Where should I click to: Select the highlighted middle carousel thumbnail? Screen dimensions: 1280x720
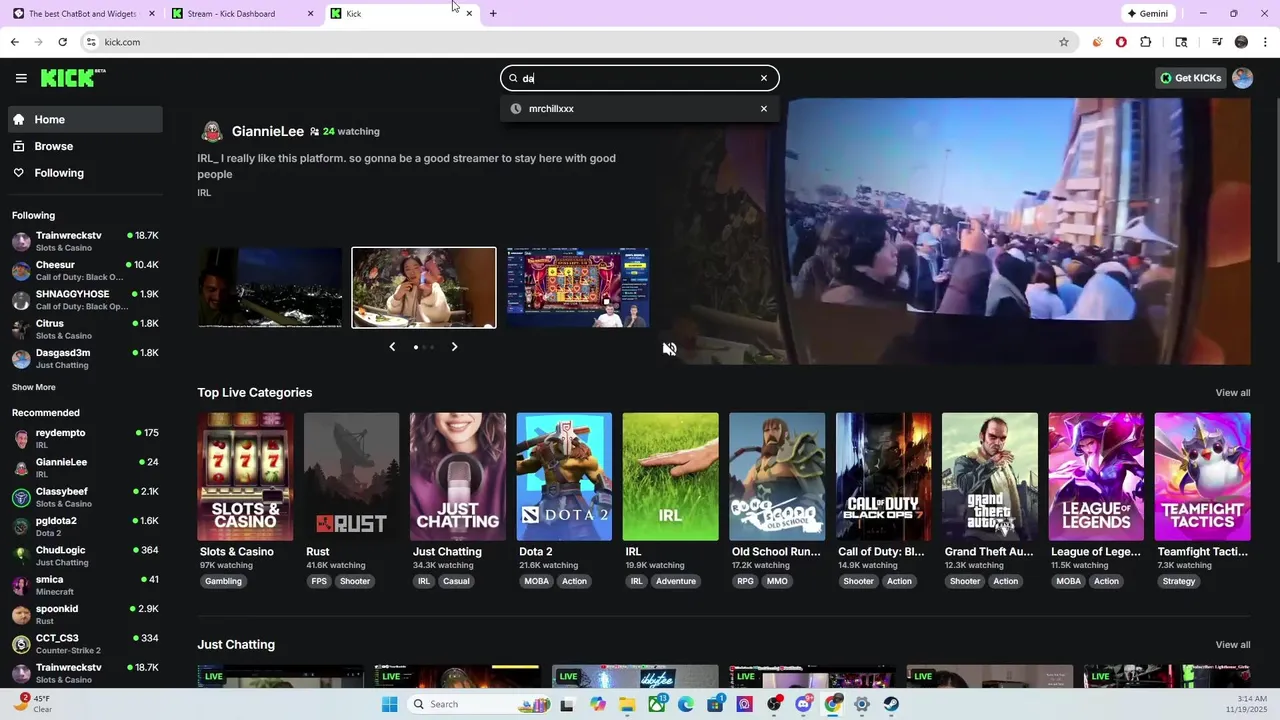click(x=424, y=288)
